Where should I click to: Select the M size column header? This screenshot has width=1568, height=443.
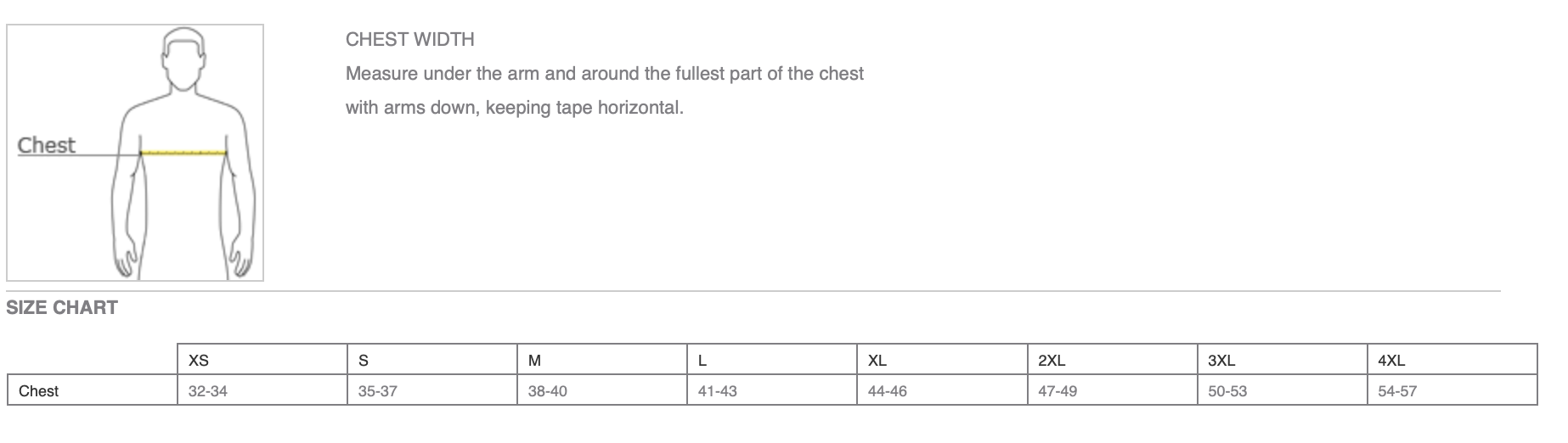[602, 360]
